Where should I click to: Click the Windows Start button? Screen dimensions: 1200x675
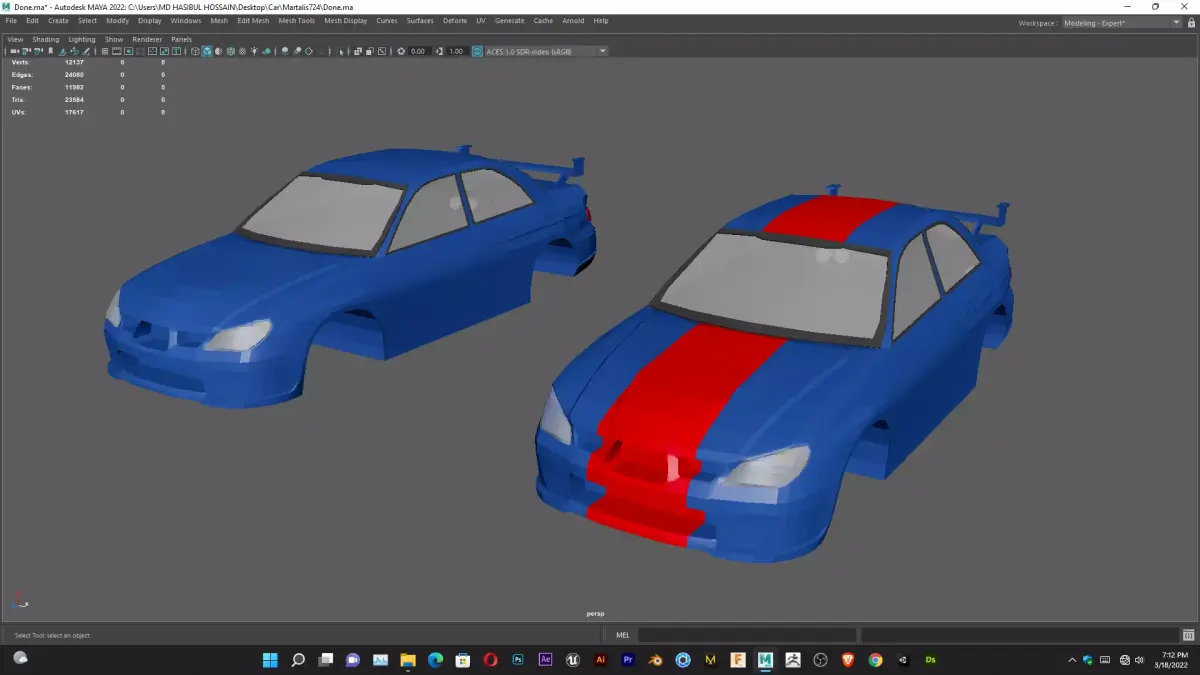[x=270, y=660]
